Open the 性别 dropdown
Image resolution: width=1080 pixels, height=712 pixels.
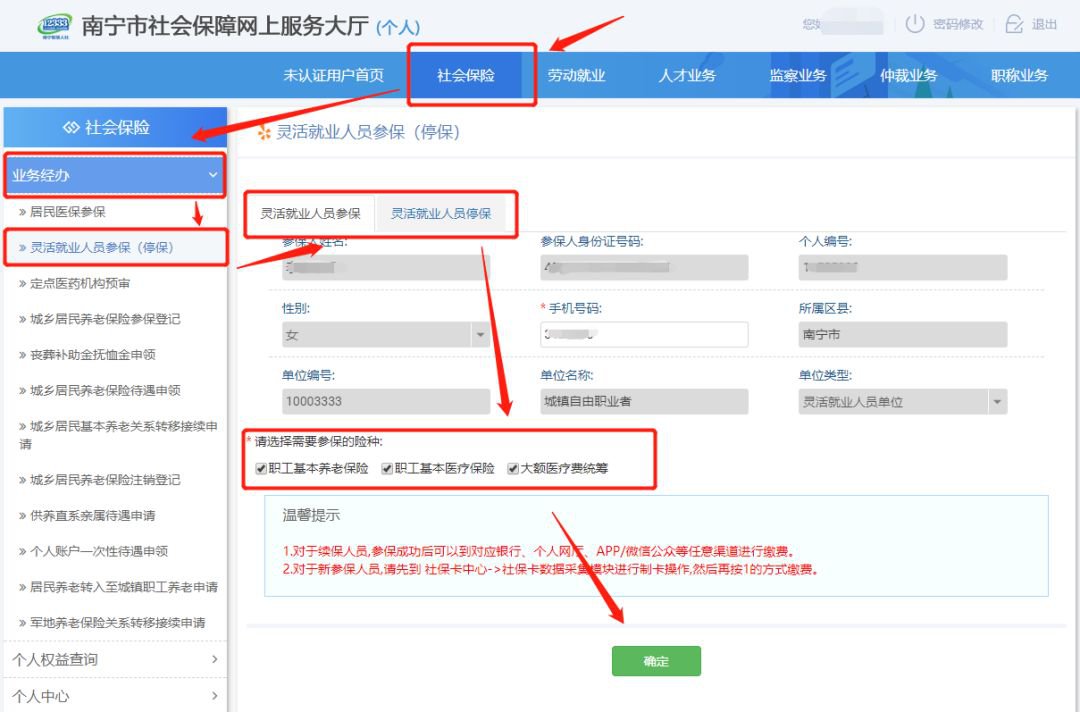pyautogui.click(x=479, y=335)
